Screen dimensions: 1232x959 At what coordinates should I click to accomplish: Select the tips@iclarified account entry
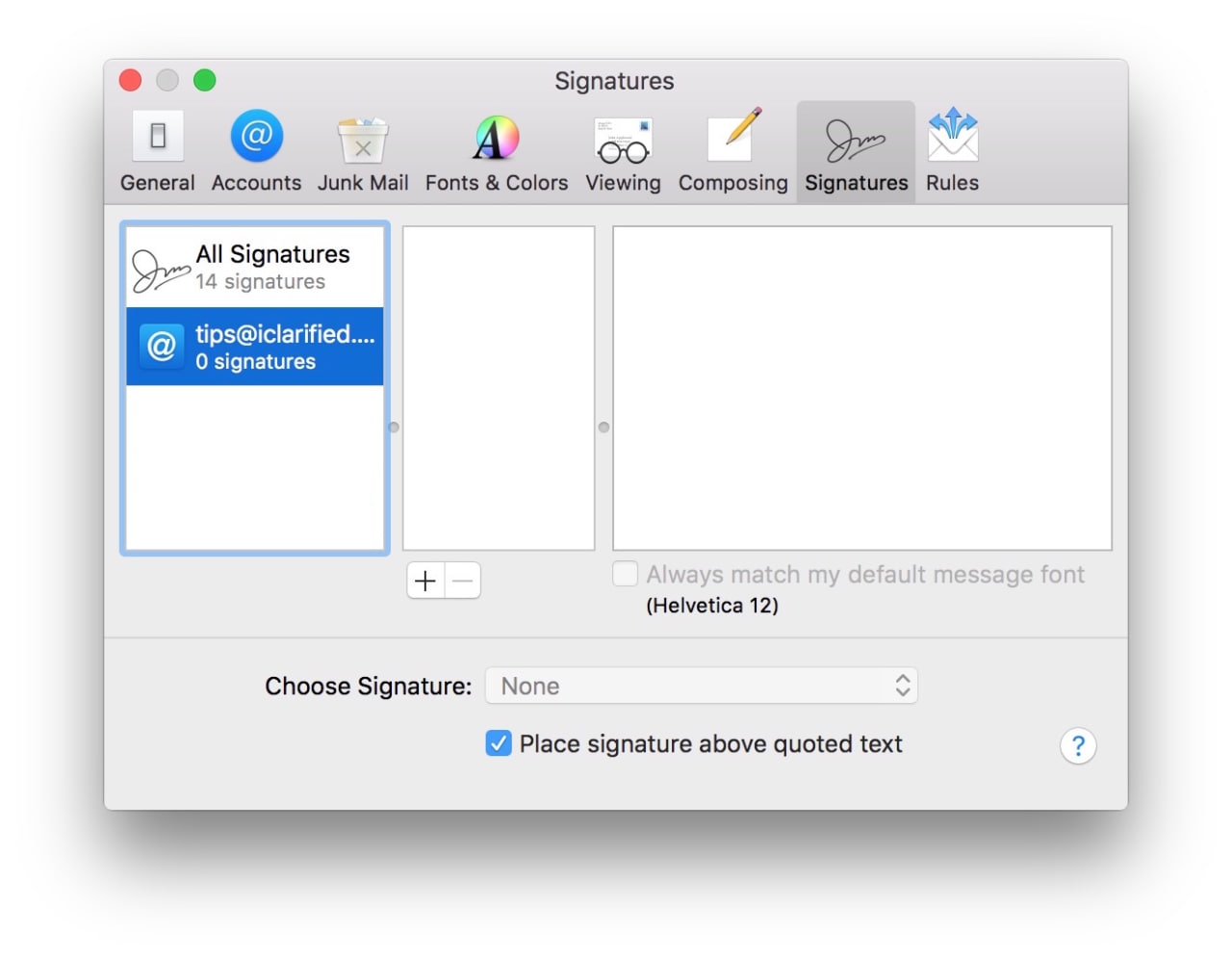[255, 347]
